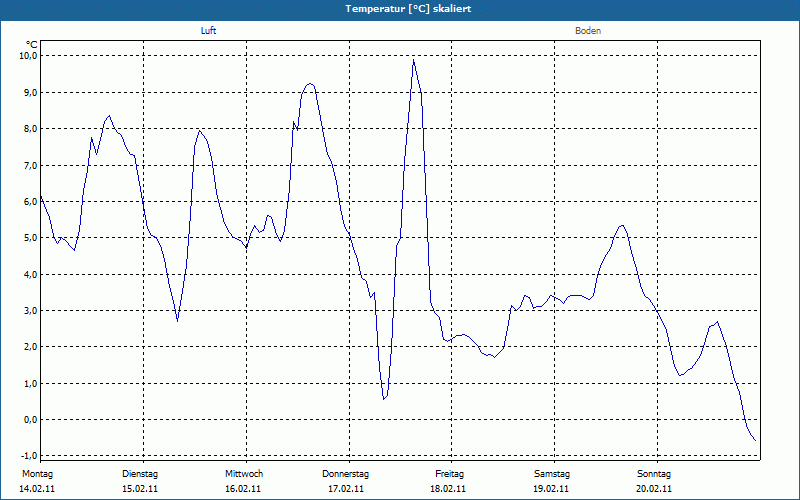
Task: Select the Luft header label
Action: [208, 31]
